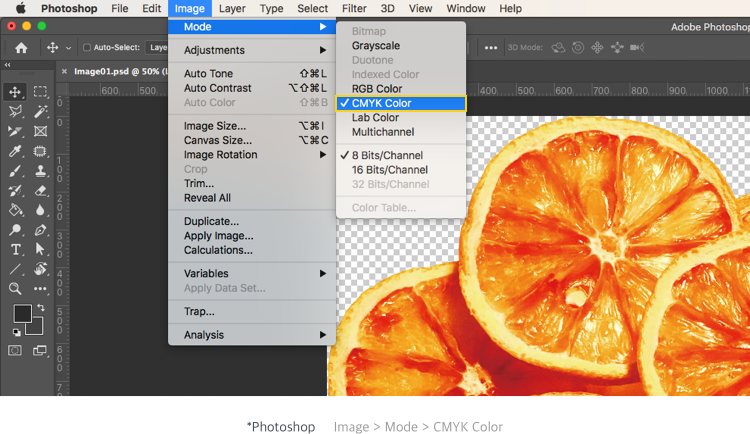Select the Slice tool
This screenshot has height=434, width=750.
coord(15,131)
